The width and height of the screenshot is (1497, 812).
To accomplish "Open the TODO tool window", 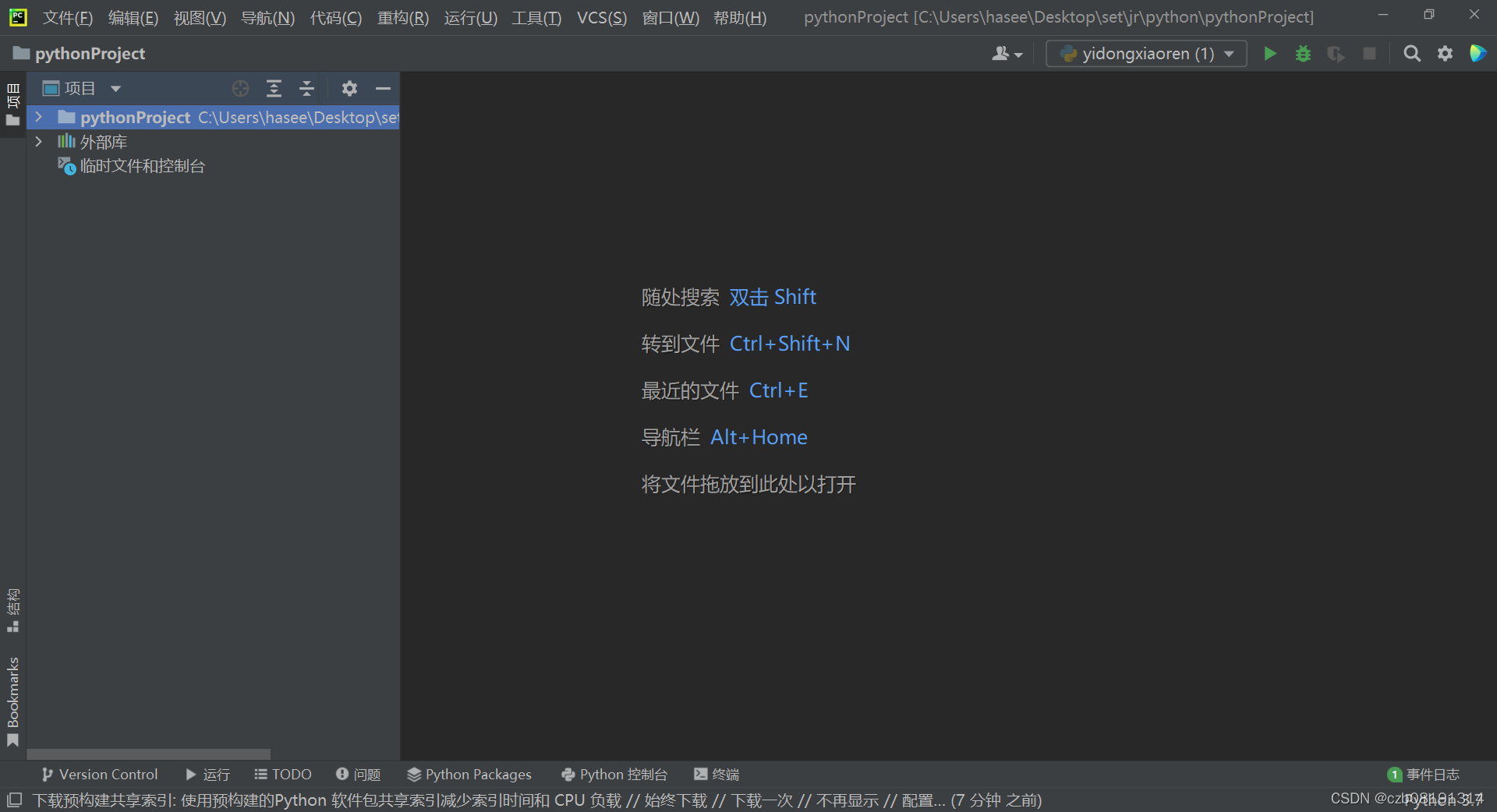I will [x=283, y=775].
